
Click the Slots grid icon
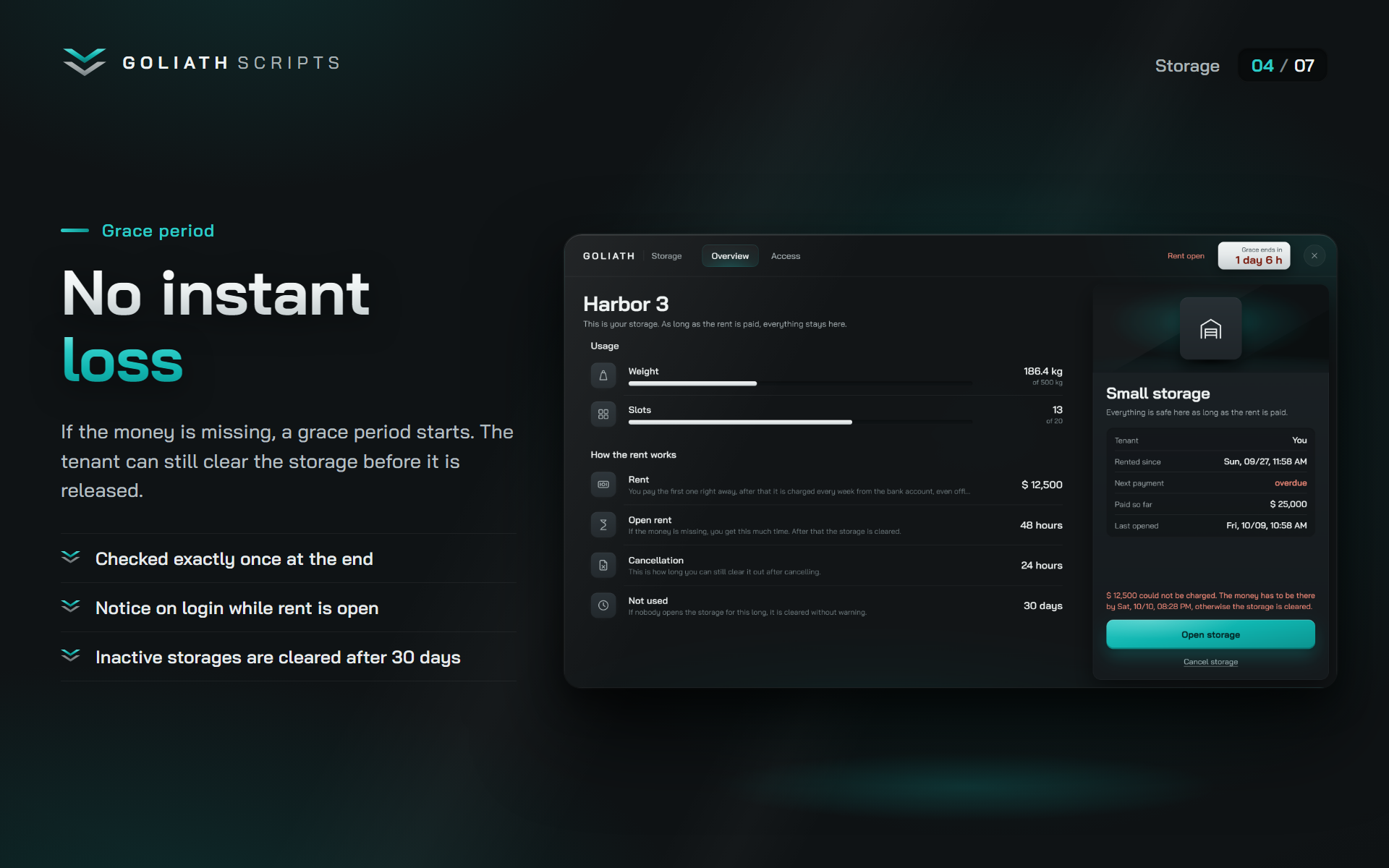[603, 414]
